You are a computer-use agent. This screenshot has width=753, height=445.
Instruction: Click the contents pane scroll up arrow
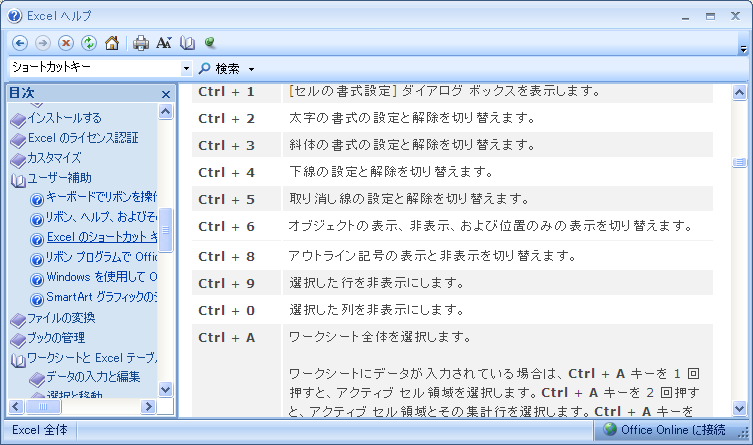point(166,112)
